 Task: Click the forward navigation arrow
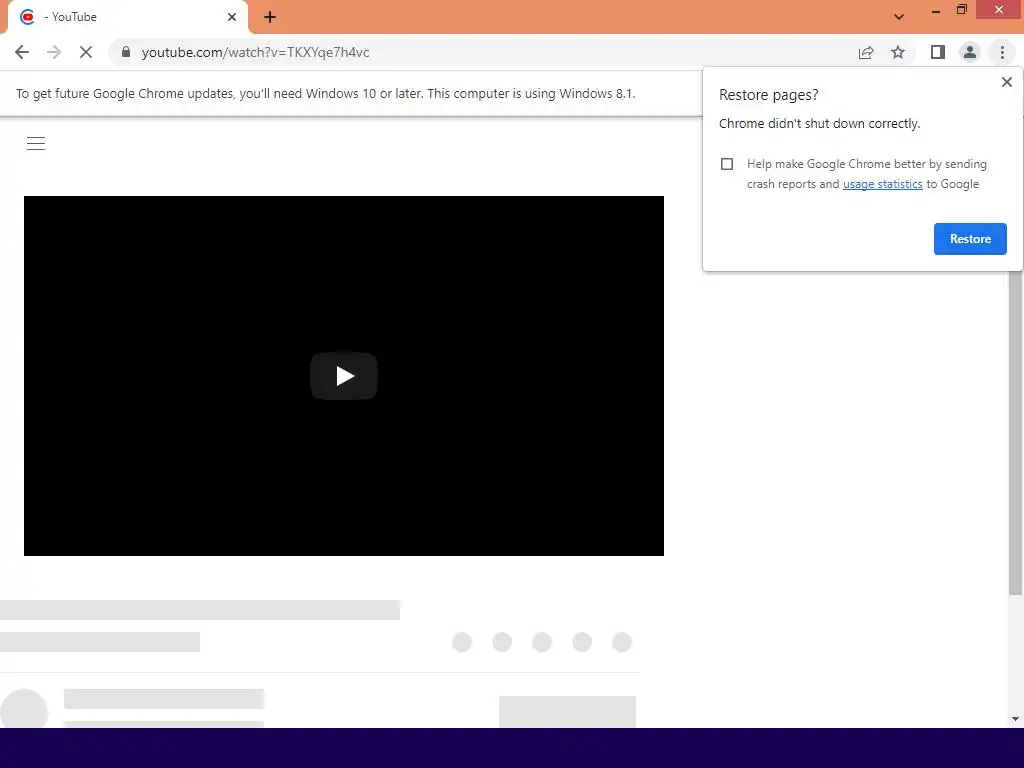pyautogui.click(x=54, y=52)
